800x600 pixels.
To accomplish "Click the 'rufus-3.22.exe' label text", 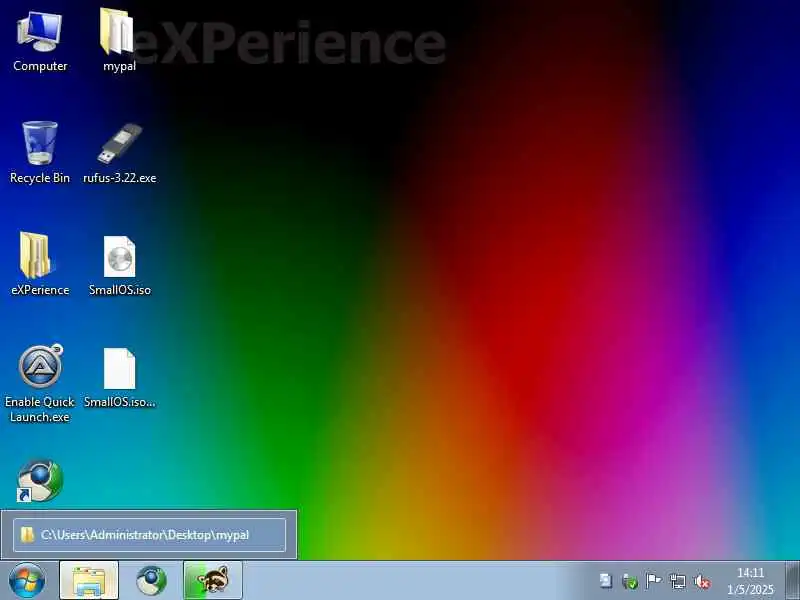I will [120, 178].
